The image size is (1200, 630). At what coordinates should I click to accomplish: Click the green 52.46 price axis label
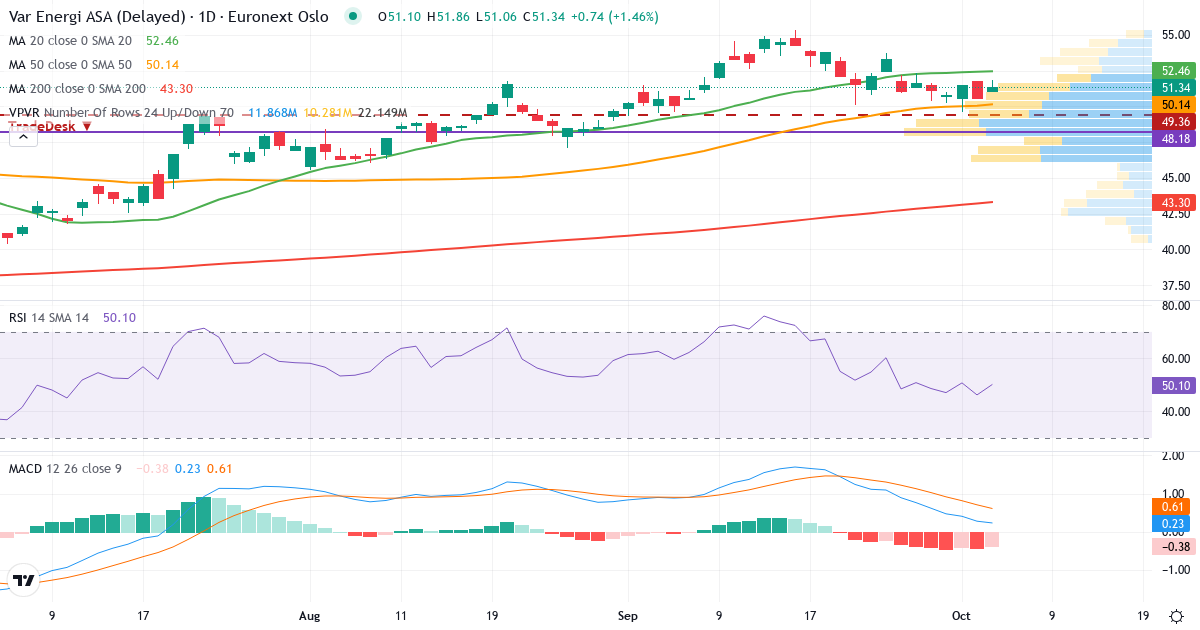click(1175, 71)
